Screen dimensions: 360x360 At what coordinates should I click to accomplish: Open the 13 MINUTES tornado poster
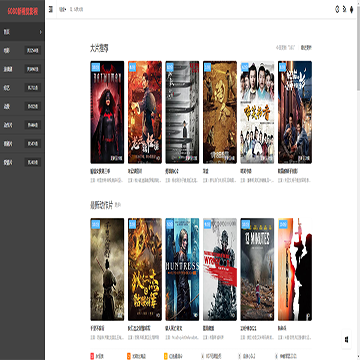coord(257,269)
